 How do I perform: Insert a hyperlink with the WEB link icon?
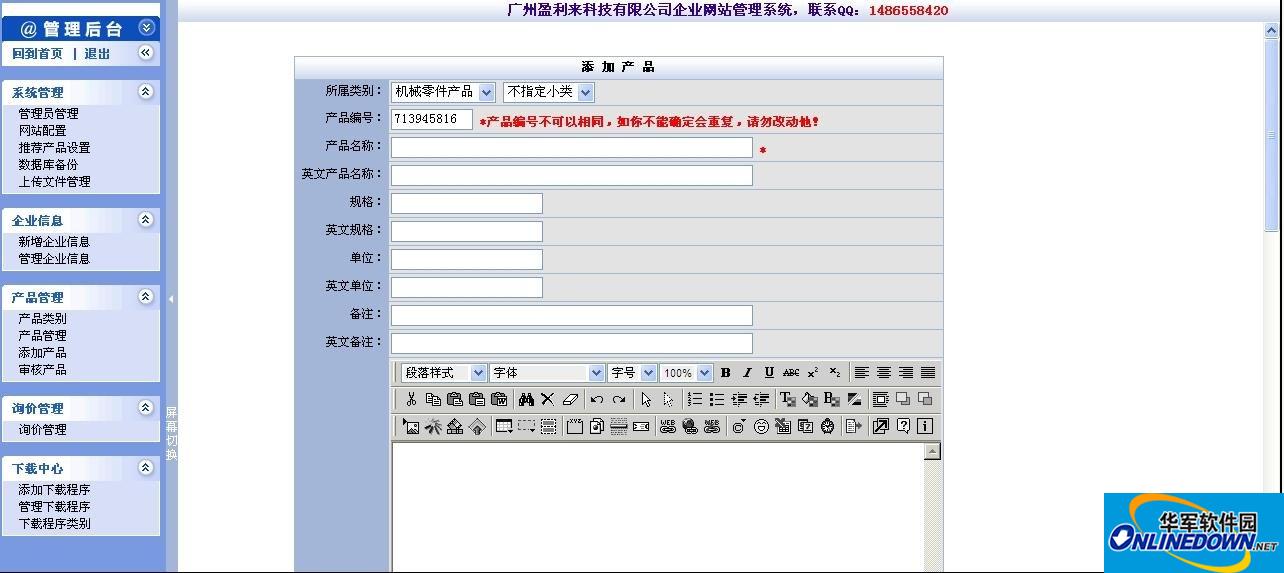(x=668, y=426)
